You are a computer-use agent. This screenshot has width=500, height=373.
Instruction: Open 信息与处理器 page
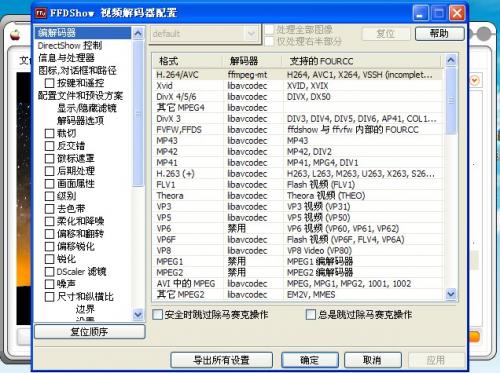tap(66, 58)
